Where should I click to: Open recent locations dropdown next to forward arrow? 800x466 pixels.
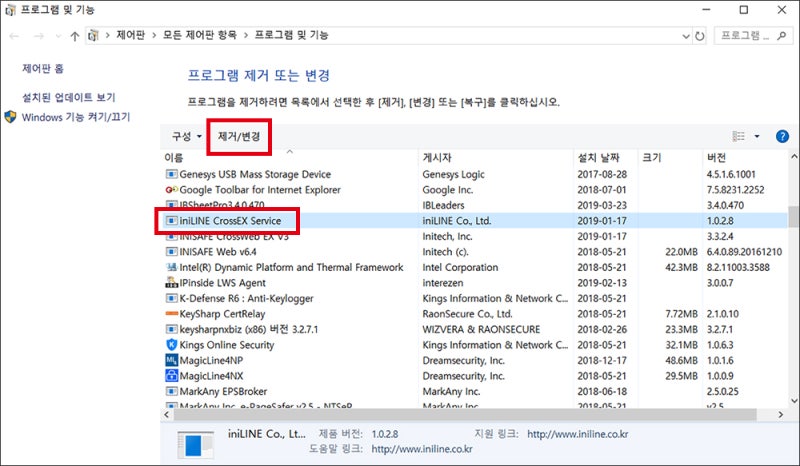(58, 36)
